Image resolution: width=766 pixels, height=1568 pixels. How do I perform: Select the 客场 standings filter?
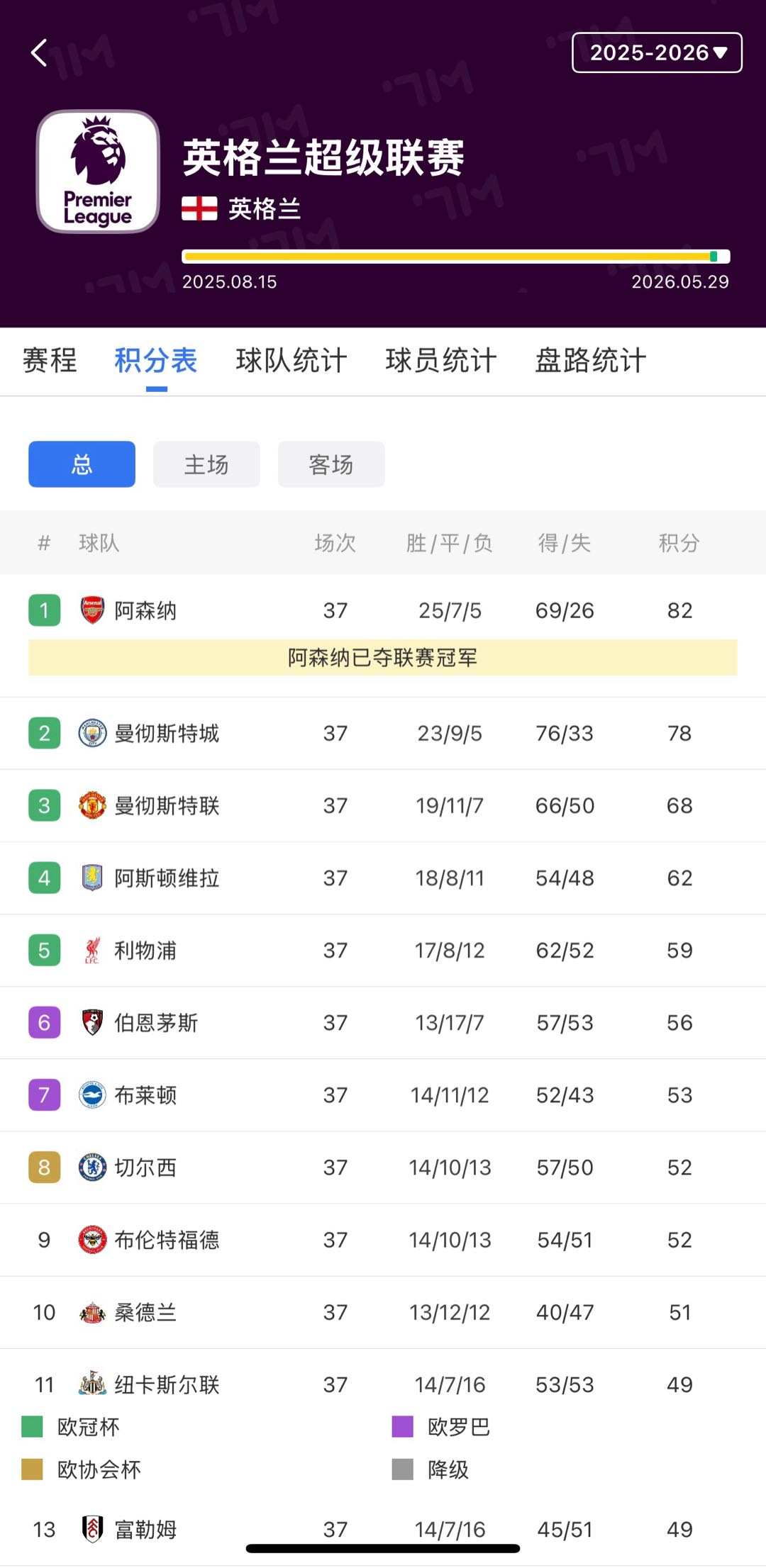click(331, 464)
